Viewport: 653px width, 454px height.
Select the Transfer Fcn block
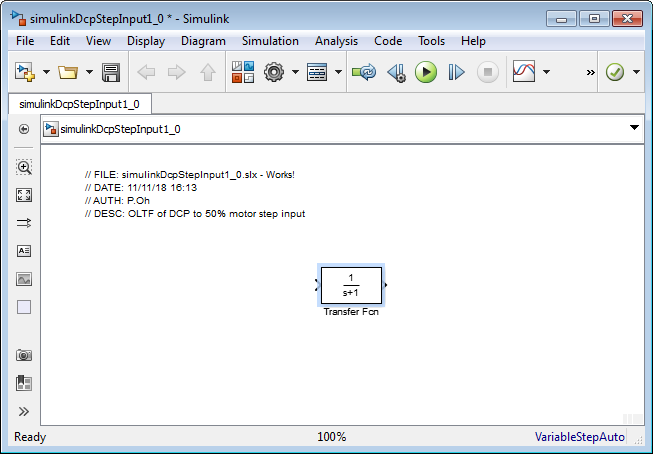point(351,285)
